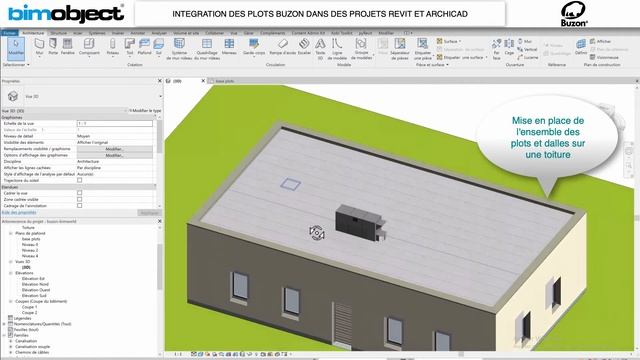Collapse the Vues 3D tree node
640x360 pixels.
(x=11, y=262)
